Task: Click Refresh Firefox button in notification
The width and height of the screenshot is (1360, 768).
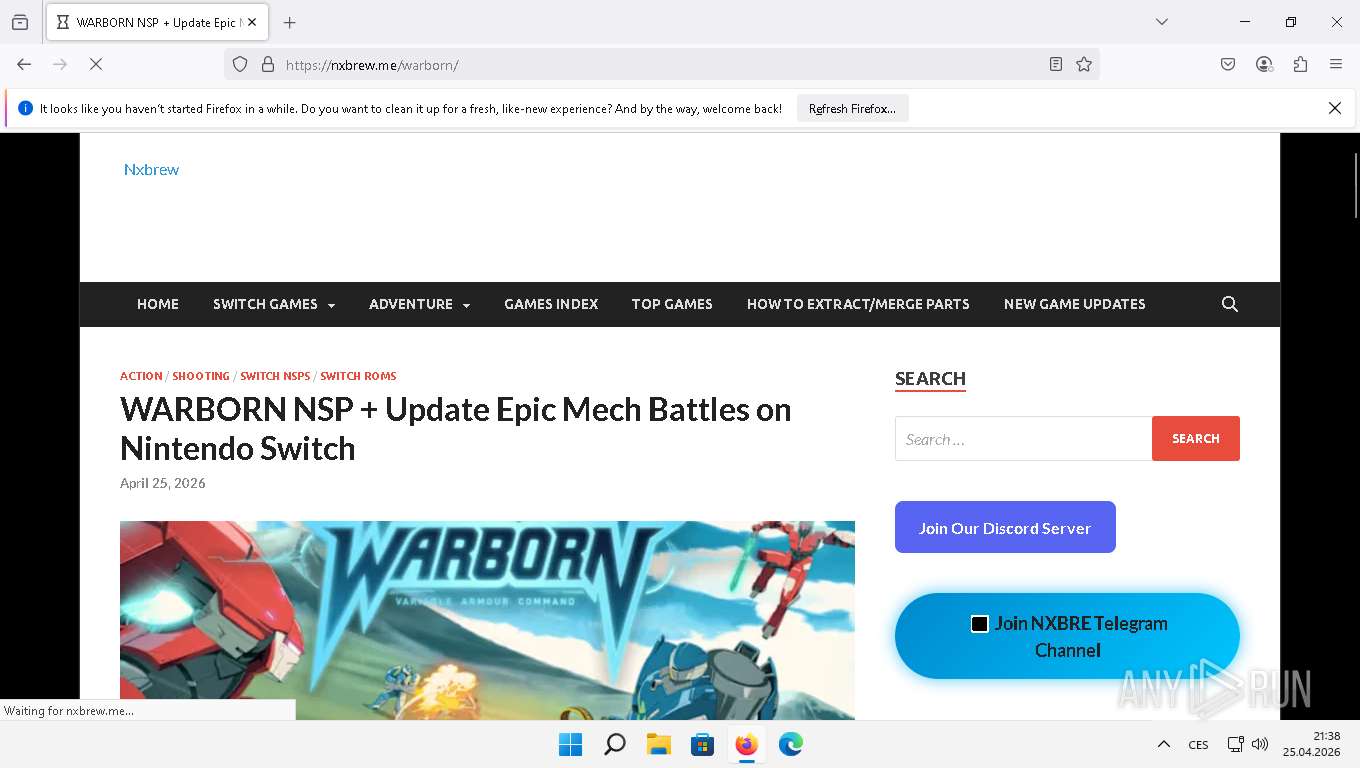Action: click(x=852, y=108)
